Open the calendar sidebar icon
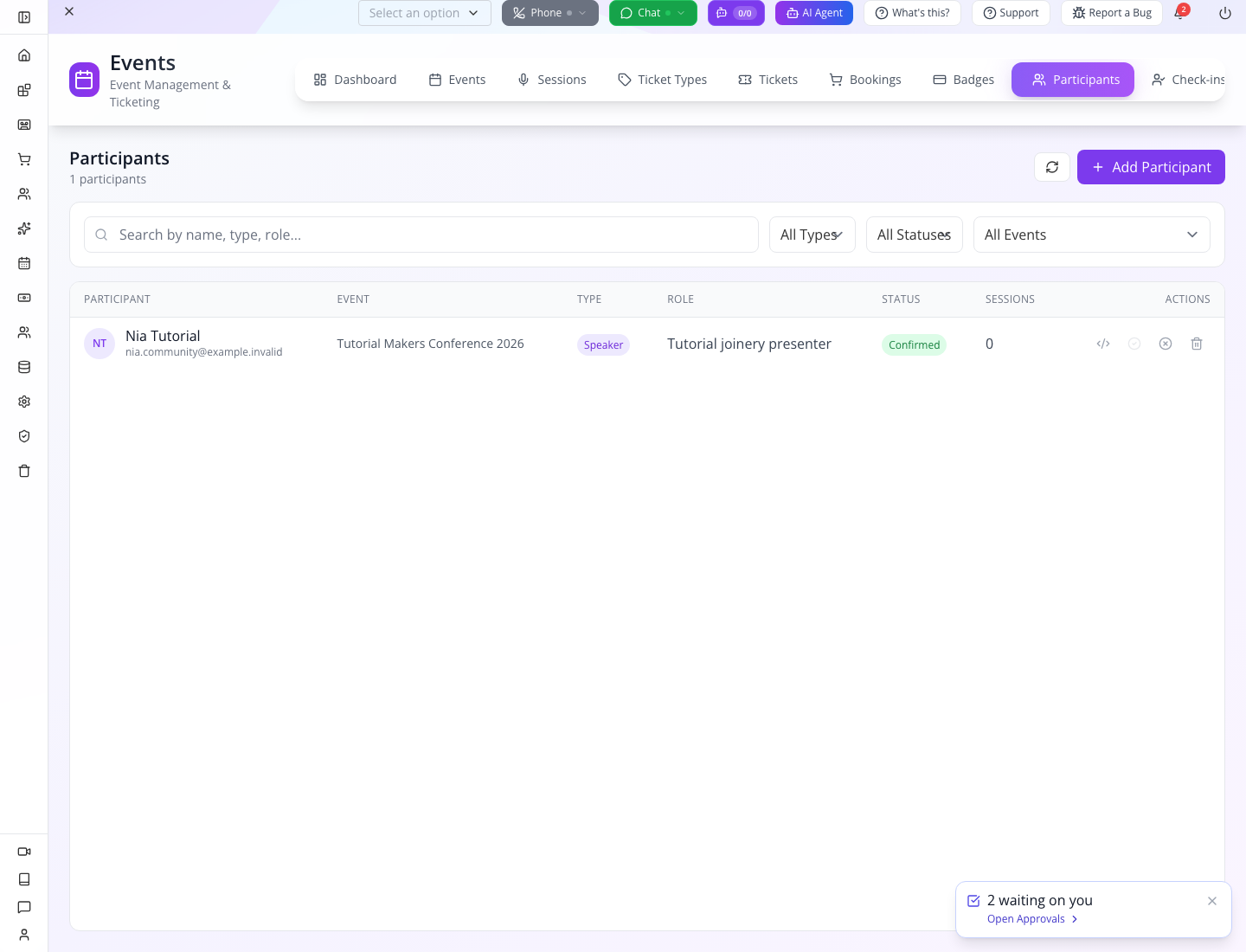The width and height of the screenshot is (1246, 952). 24,263
